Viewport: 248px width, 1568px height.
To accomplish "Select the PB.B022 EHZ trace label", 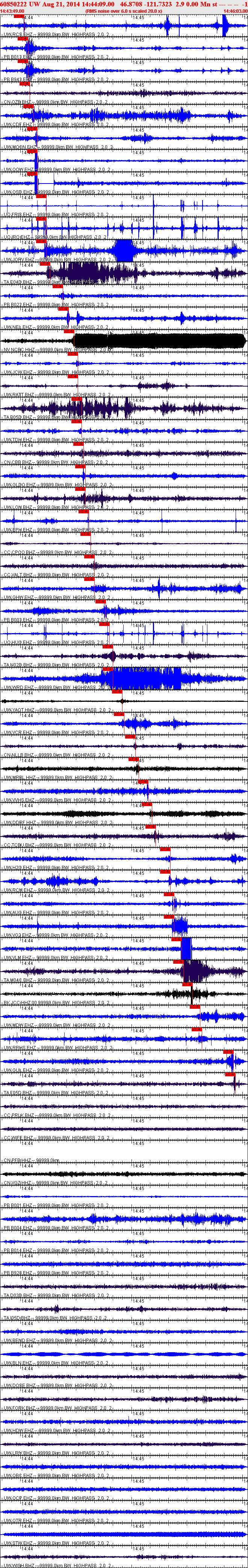I will (56, 305).
